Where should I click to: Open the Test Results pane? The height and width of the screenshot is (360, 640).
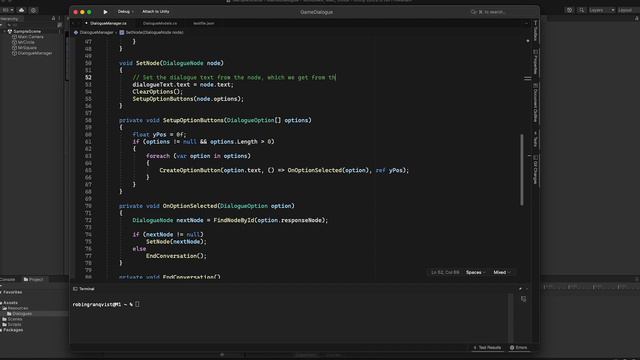[x=487, y=347]
